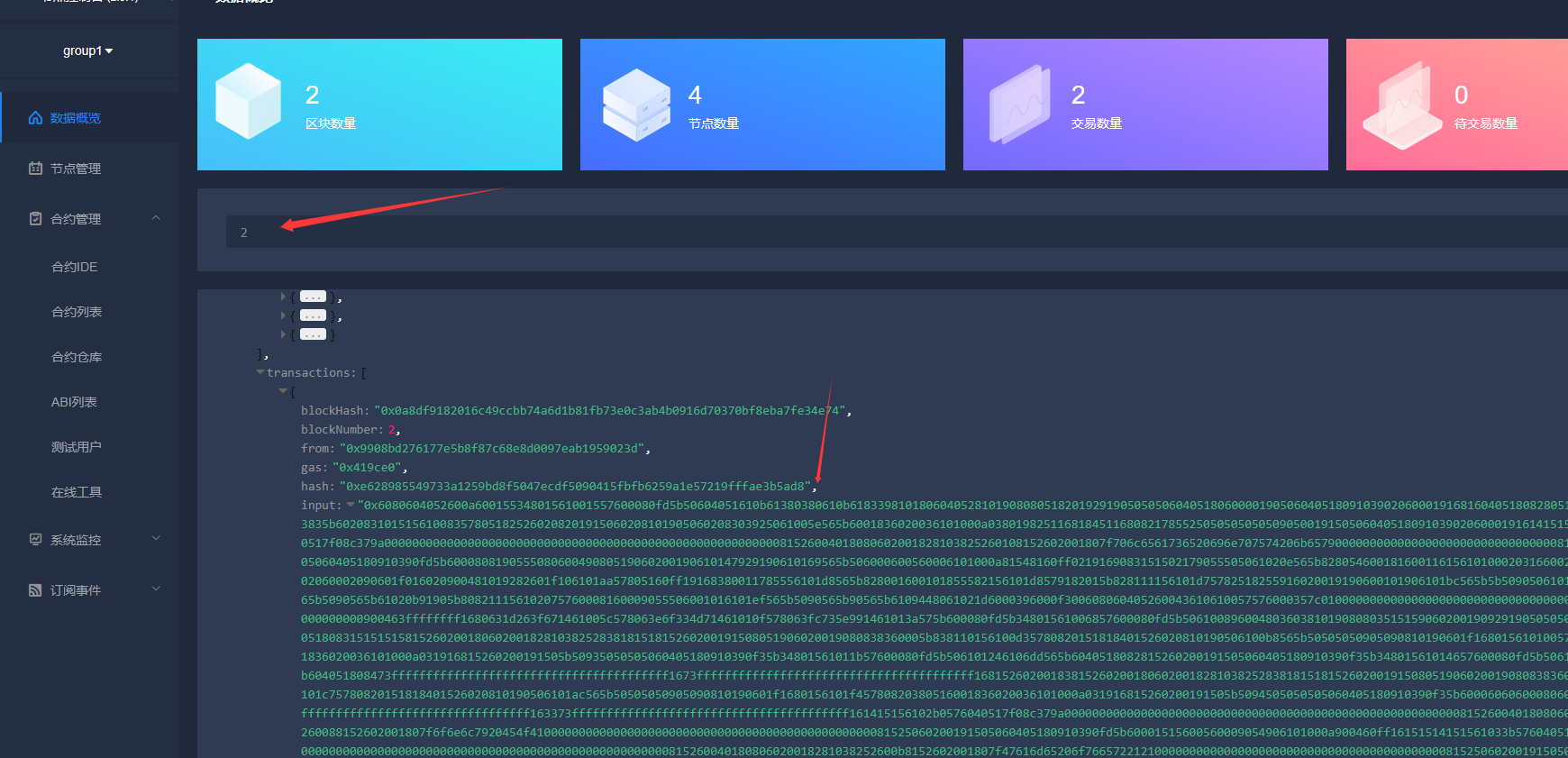The height and width of the screenshot is (758, 1568).
Task: Collapse the 合约管理 submenu using its chevron
Action: [156, 218]
